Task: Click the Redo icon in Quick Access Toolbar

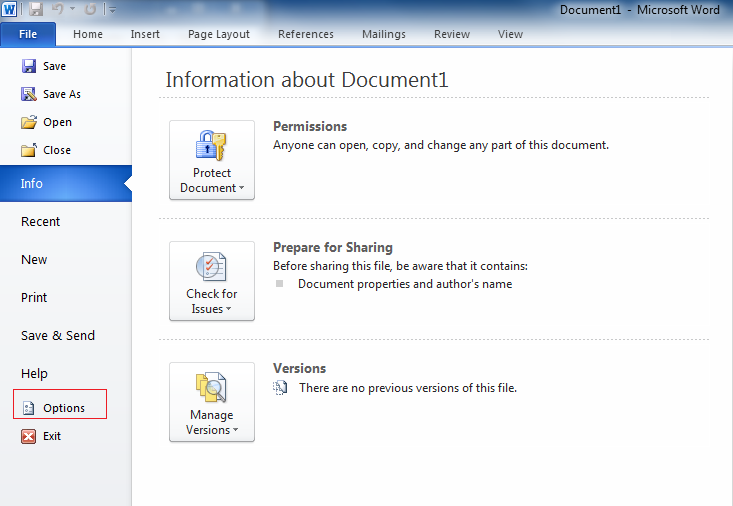Action: click(90, 9)
